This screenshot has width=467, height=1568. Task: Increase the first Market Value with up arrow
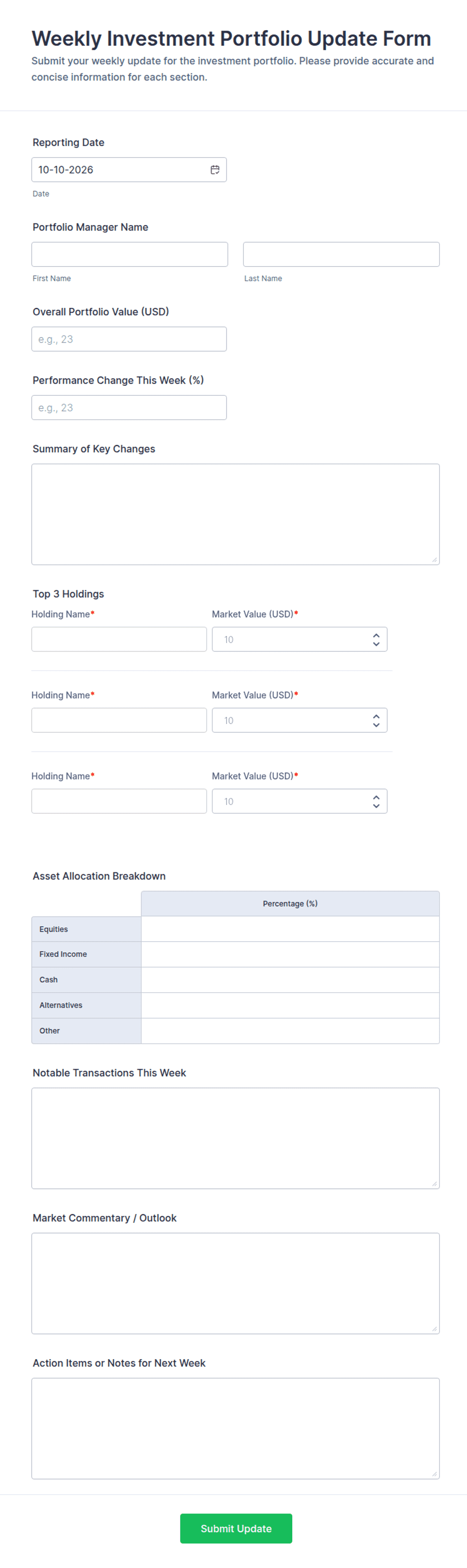pyautogui.click(x=376, y=635)
